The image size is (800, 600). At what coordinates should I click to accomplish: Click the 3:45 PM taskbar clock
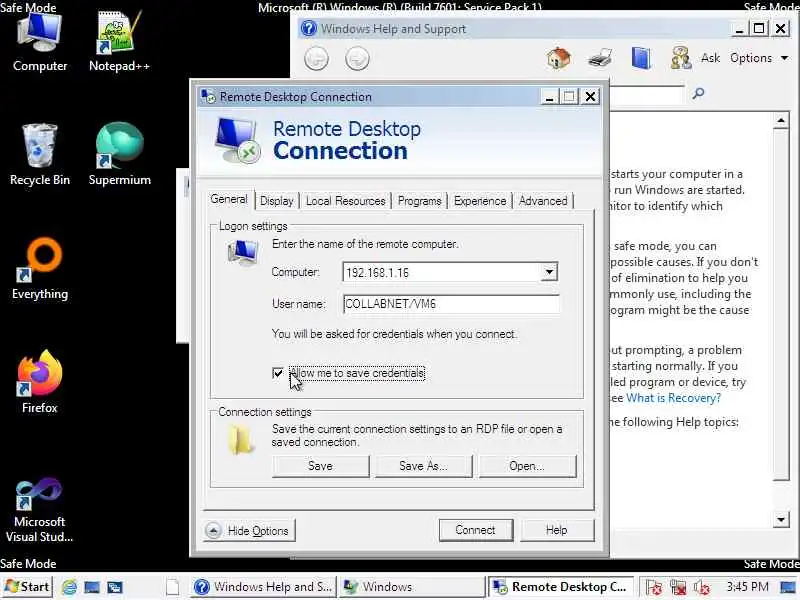(x=747, y=587)
